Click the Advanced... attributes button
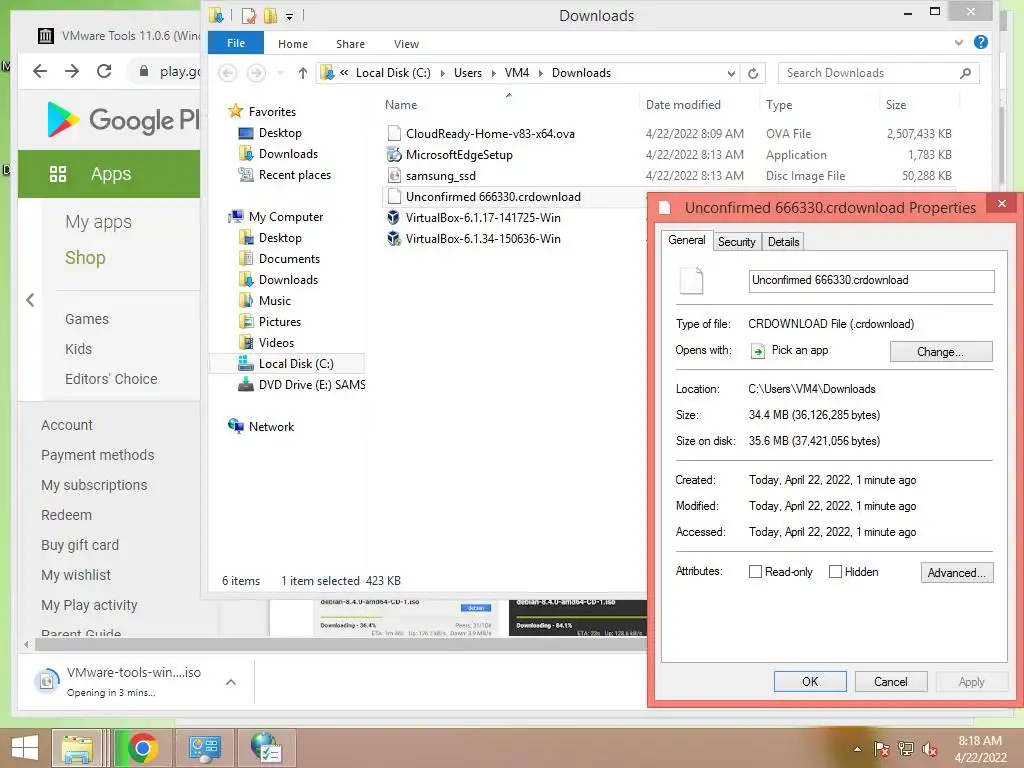Screen dimensions: 1024x768 click(957, 573)
